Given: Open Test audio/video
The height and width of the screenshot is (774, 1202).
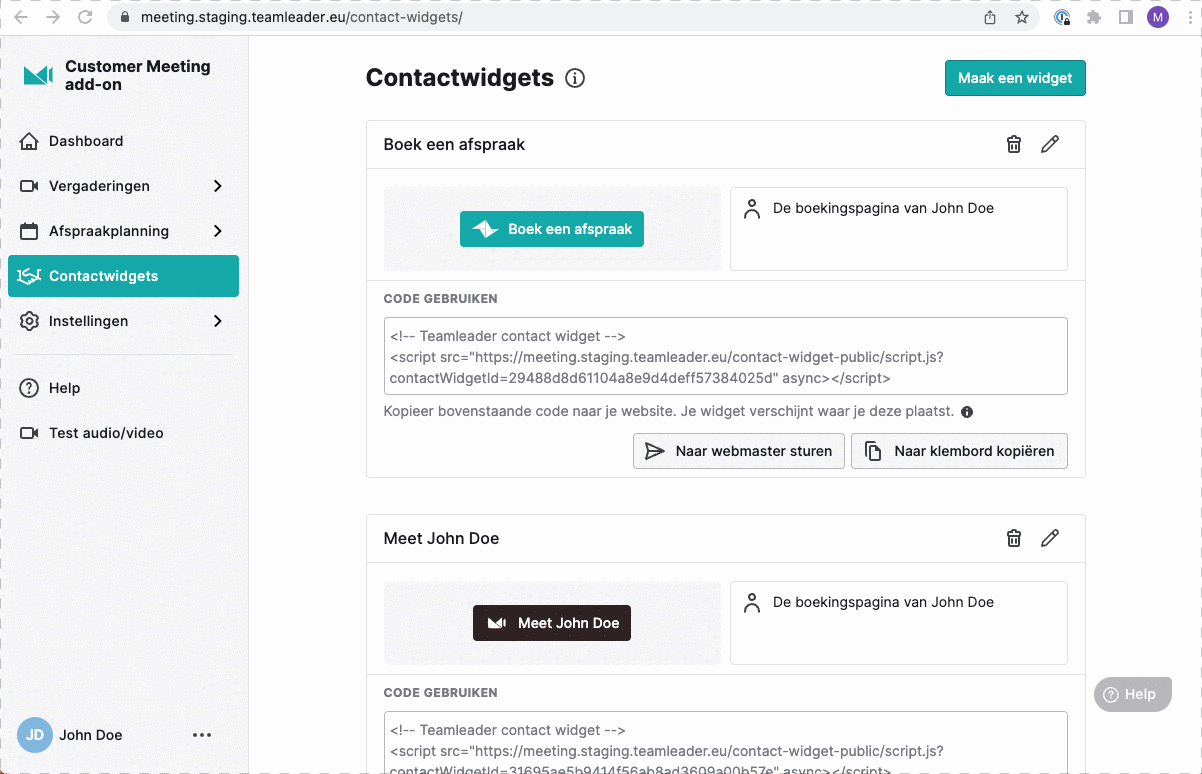Looking at the screenshot, I should (x=124, y=433).
